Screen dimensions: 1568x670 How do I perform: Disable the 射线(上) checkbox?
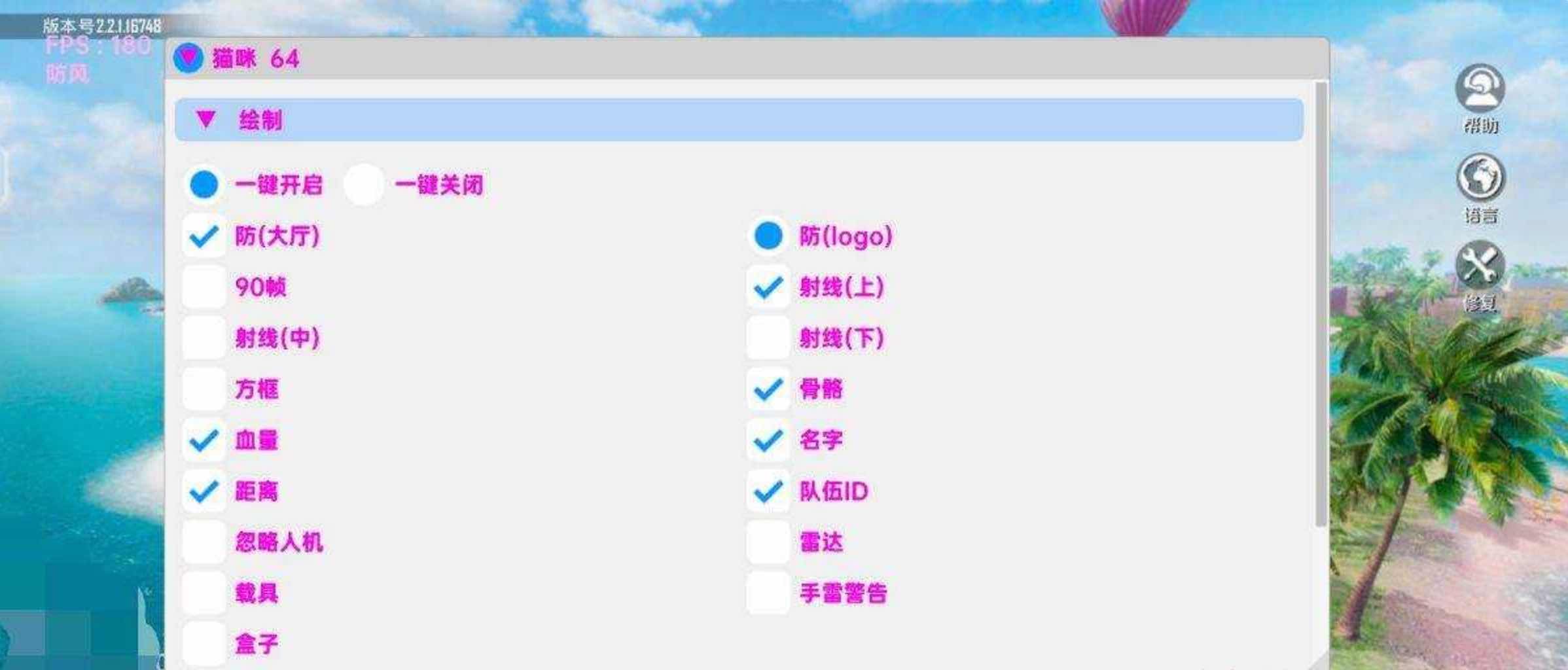768,287
